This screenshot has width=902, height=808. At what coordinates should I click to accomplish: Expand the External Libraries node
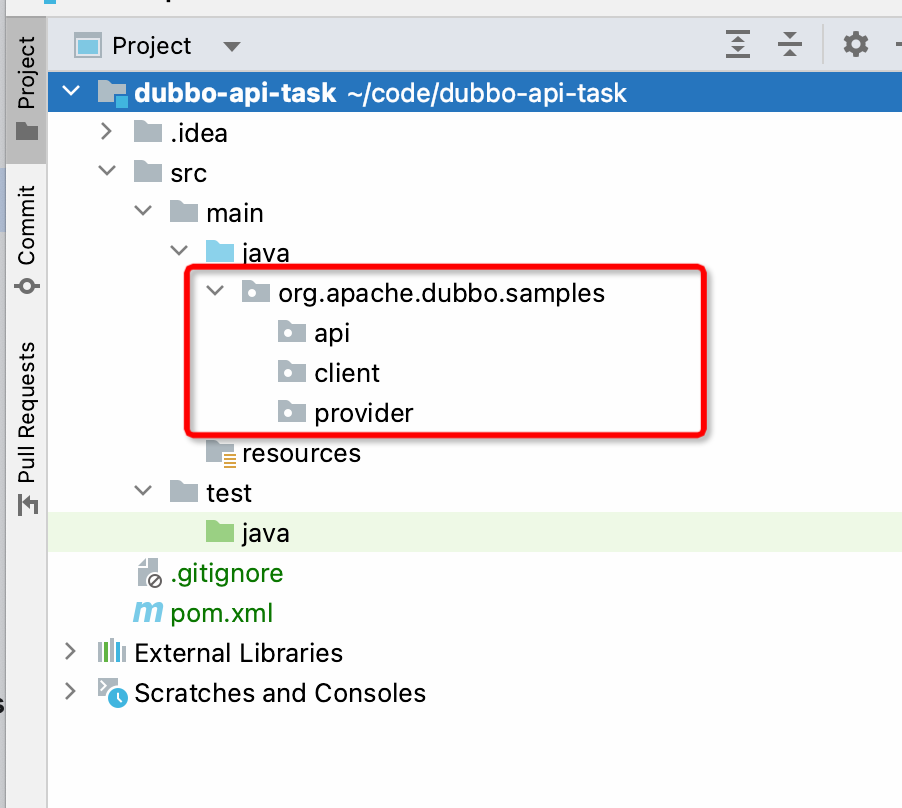70,653
